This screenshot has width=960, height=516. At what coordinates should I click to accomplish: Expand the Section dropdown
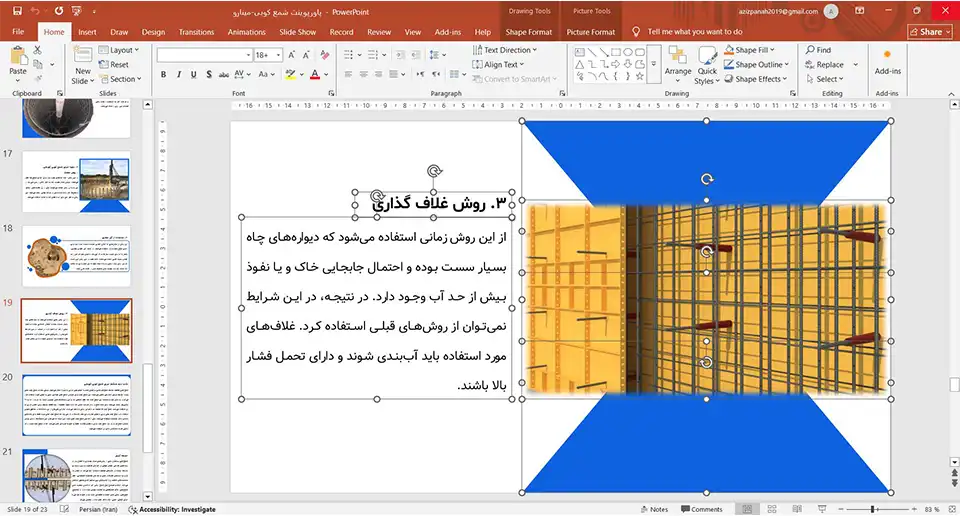click(121, 79)
